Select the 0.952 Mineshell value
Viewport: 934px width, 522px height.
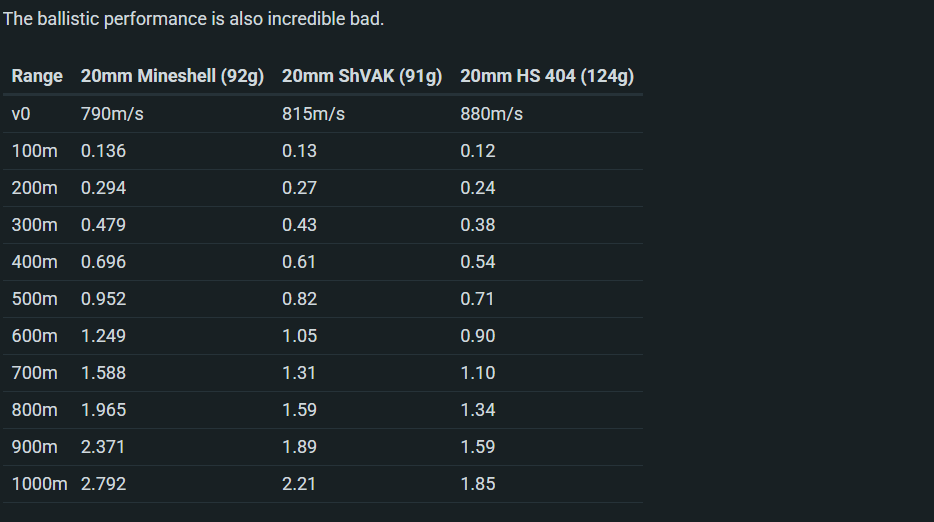tap(103, 299)
